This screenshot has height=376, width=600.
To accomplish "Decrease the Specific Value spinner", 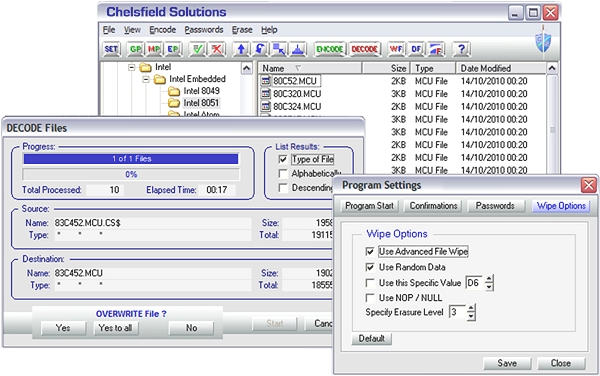I will 489,286.
